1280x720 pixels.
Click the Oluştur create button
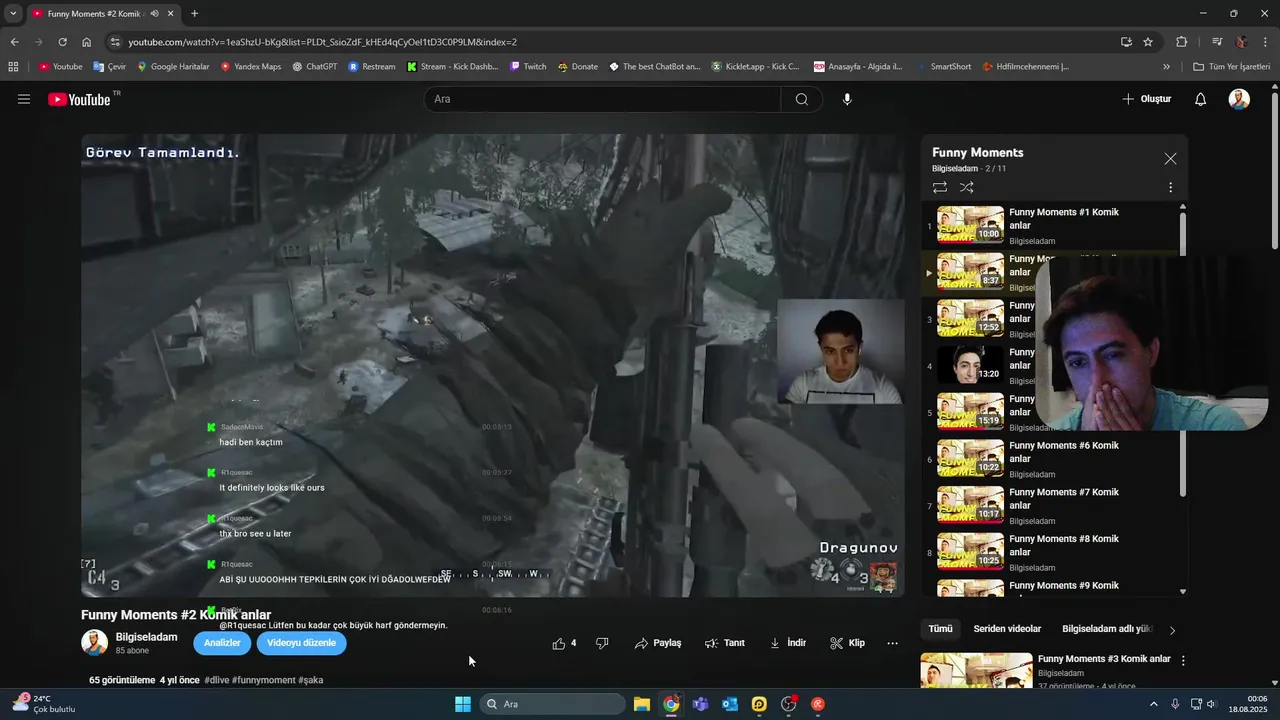click(1146, 99)
